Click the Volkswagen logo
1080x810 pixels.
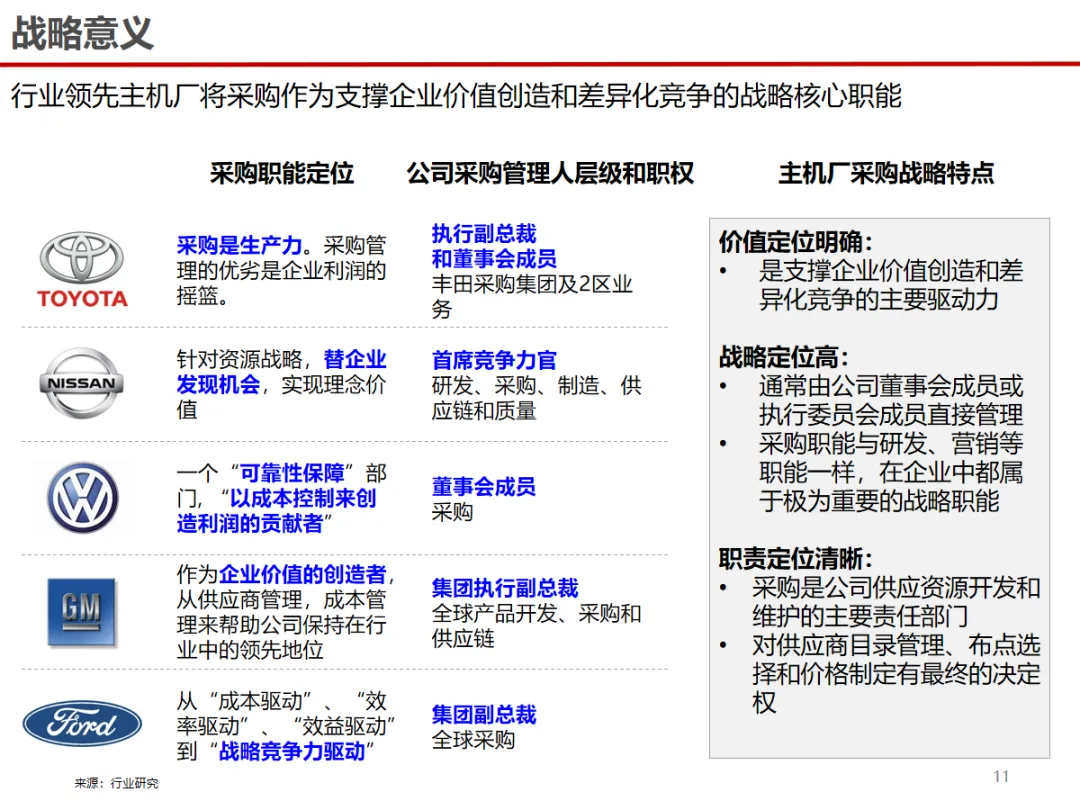82,497
